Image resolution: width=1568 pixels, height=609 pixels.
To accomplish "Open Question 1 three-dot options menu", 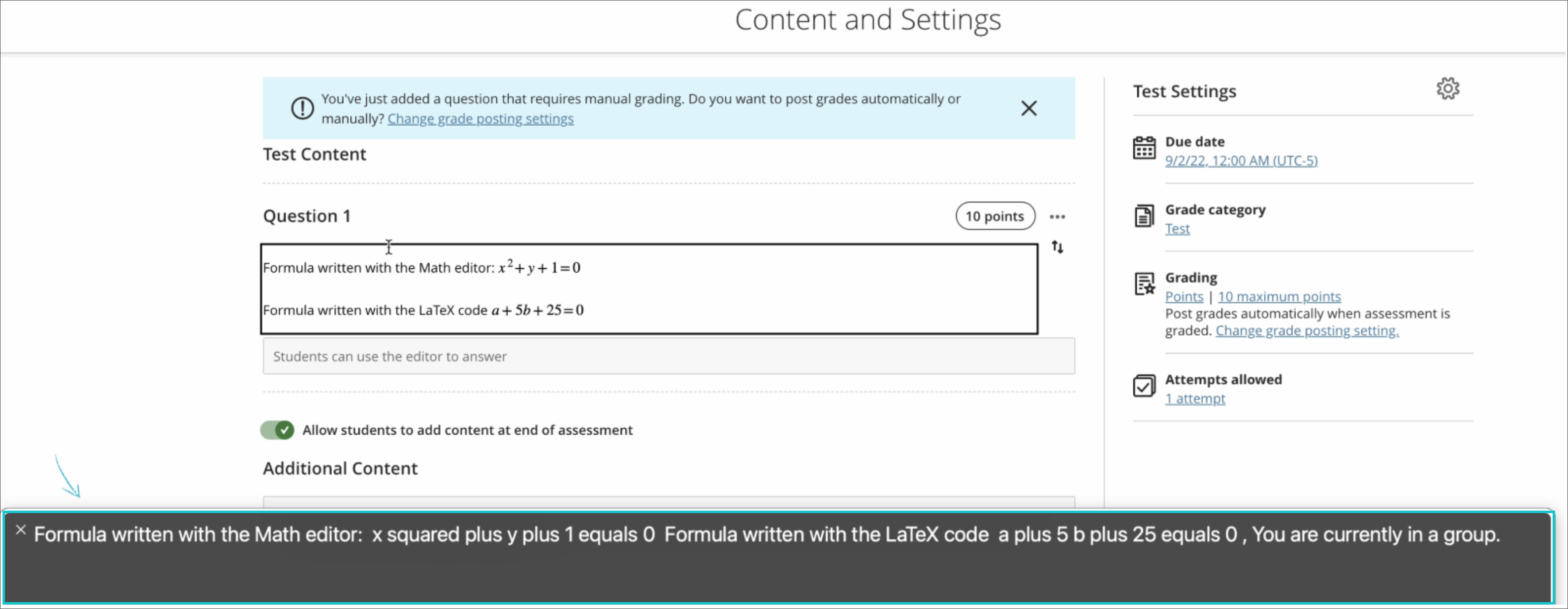I will coord(1057,217).
